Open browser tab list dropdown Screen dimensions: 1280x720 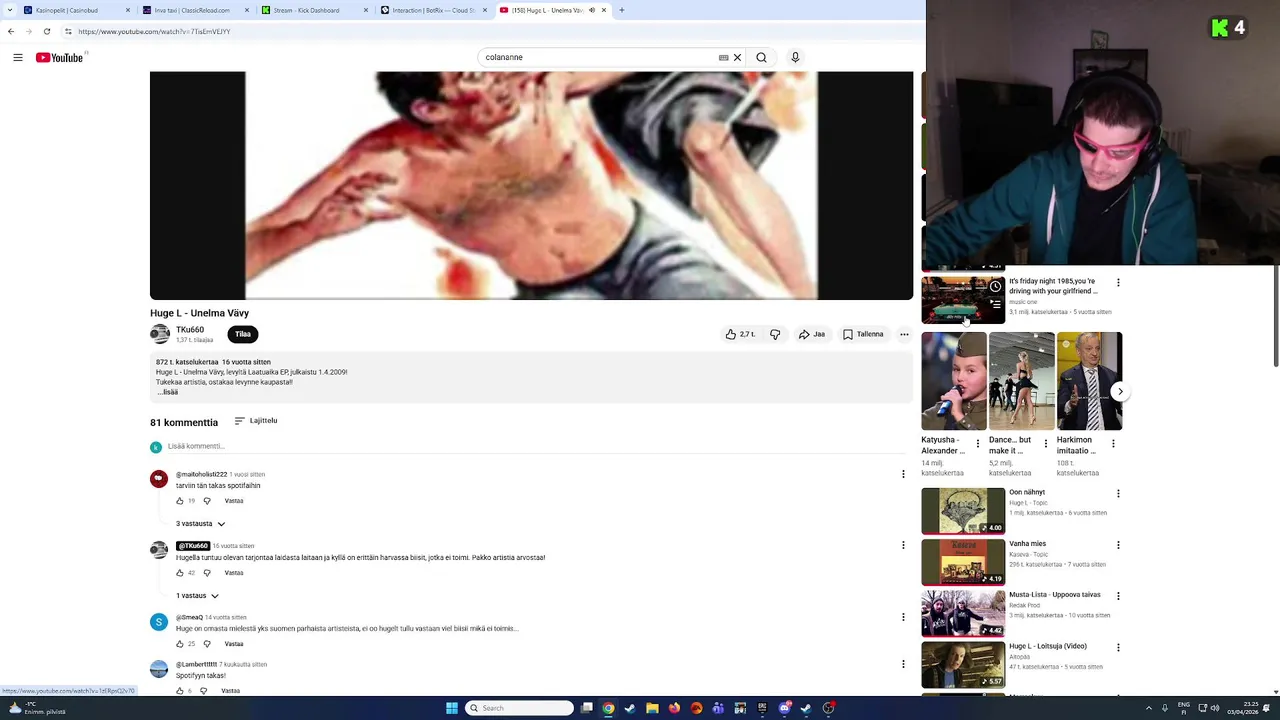[x=8, y=10]
